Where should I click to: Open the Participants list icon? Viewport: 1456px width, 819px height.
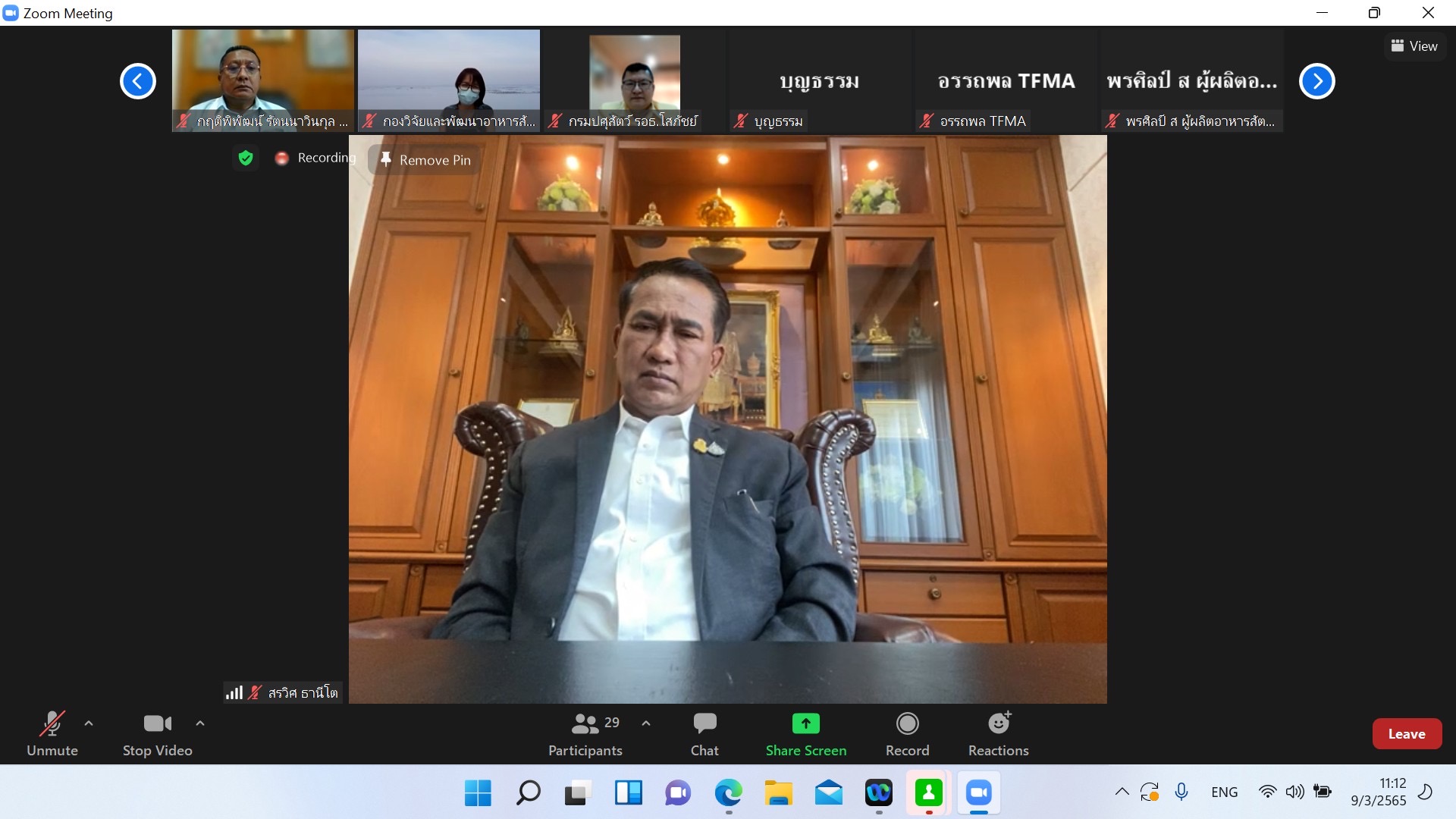coord(585,724)
